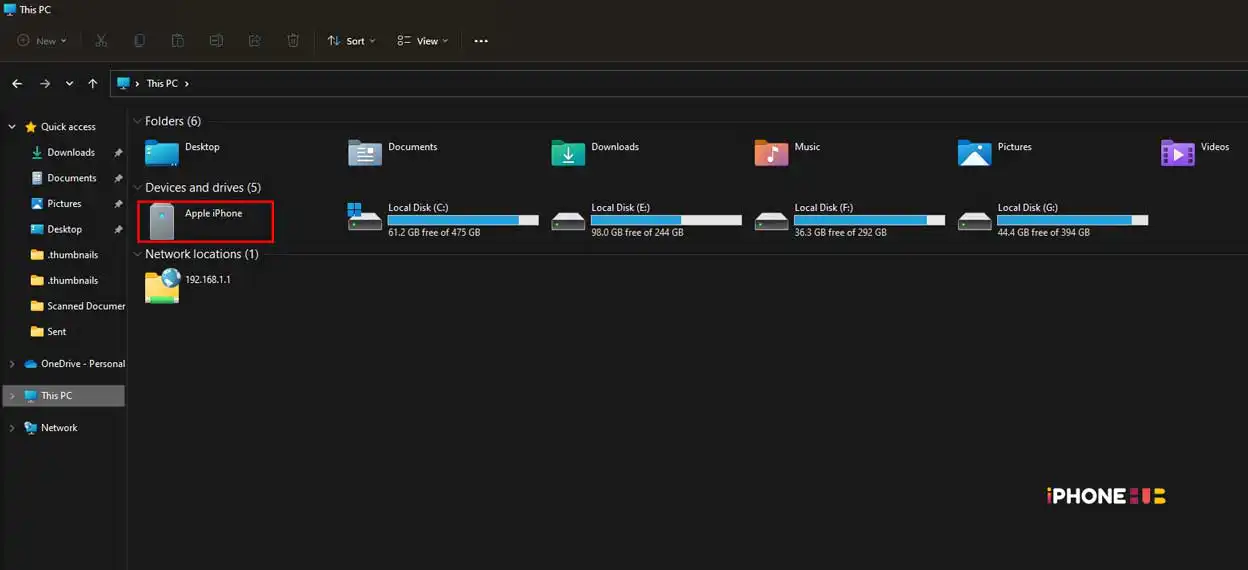This screenshot has width=1248, height=570.
Task: Open the View dropdown menu
Action: coord(422,41)
